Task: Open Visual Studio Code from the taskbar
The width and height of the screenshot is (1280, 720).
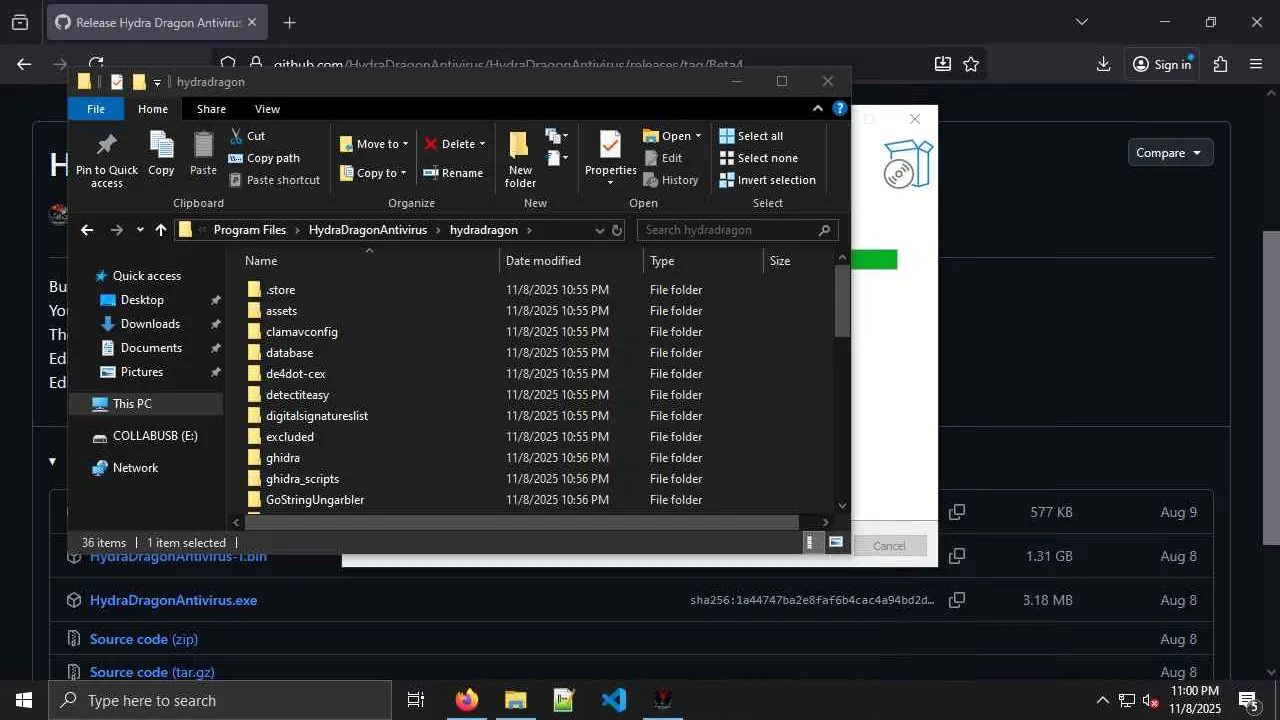Action: 613,700
